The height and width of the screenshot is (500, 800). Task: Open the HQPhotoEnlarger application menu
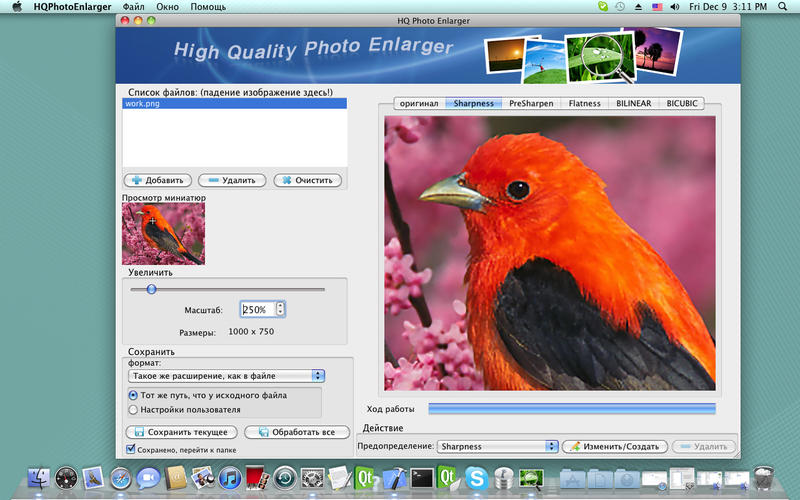coord(72,7)
